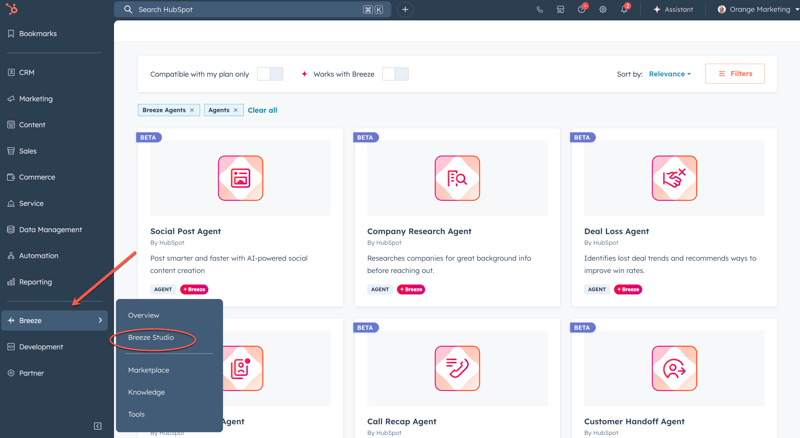Click into the Search HubSpot field
This screenshot has height=438, width=800.
(x=252, y=9)
